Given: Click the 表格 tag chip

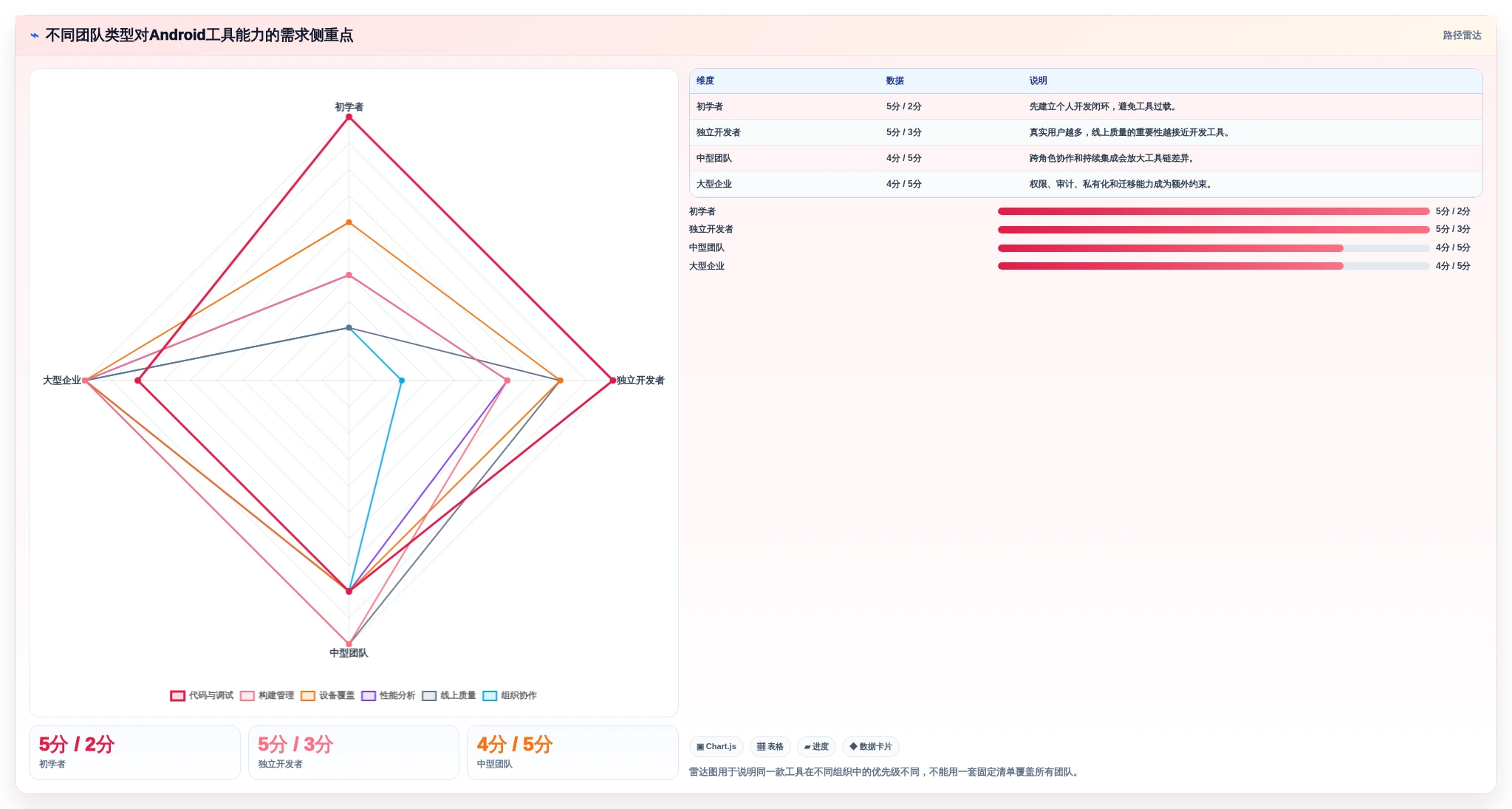Looking at the screenshot, I should (770, 747).
